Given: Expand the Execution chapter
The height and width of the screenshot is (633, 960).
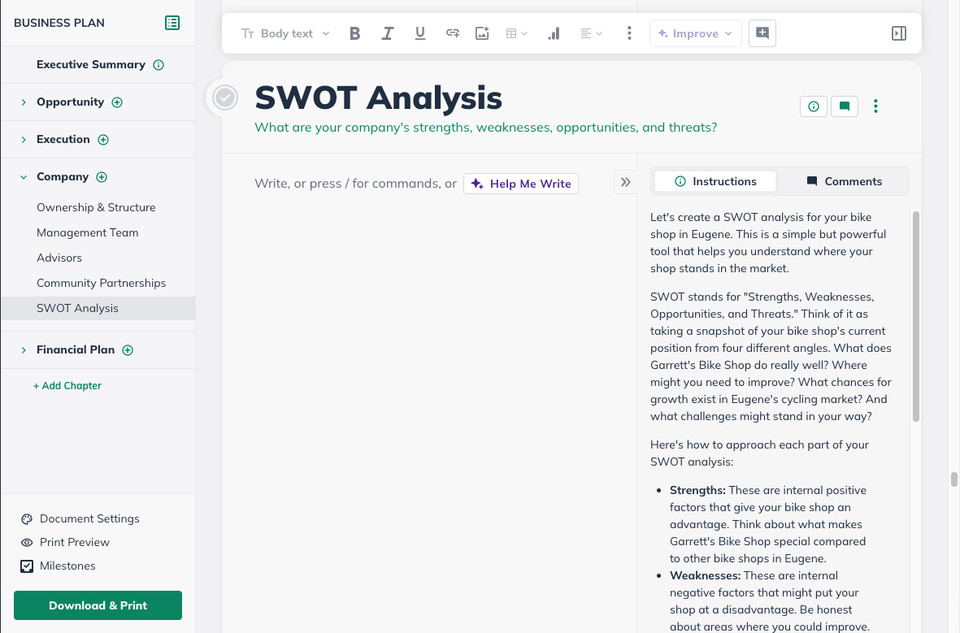Looking at the screenshot, I should pos(23,140).
